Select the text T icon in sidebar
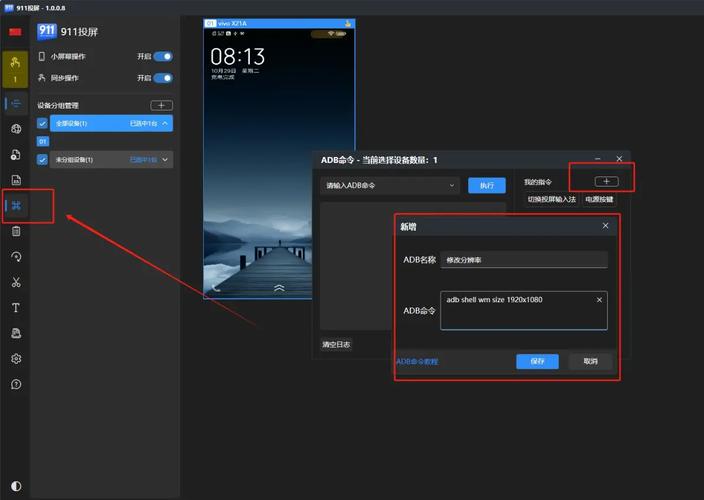 (16, 308)
